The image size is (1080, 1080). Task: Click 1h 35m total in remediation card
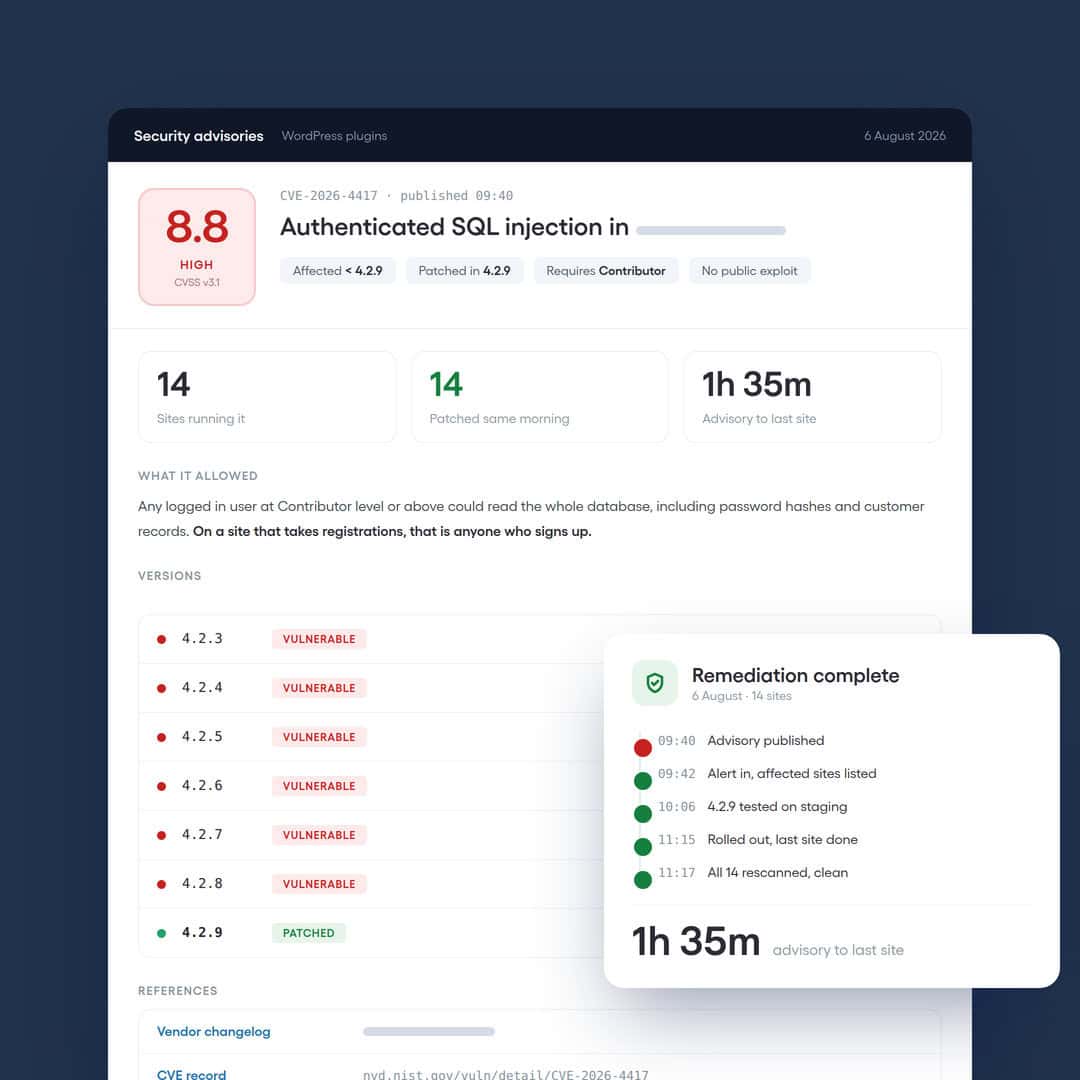pyautogui.click(x=696, y=942)
